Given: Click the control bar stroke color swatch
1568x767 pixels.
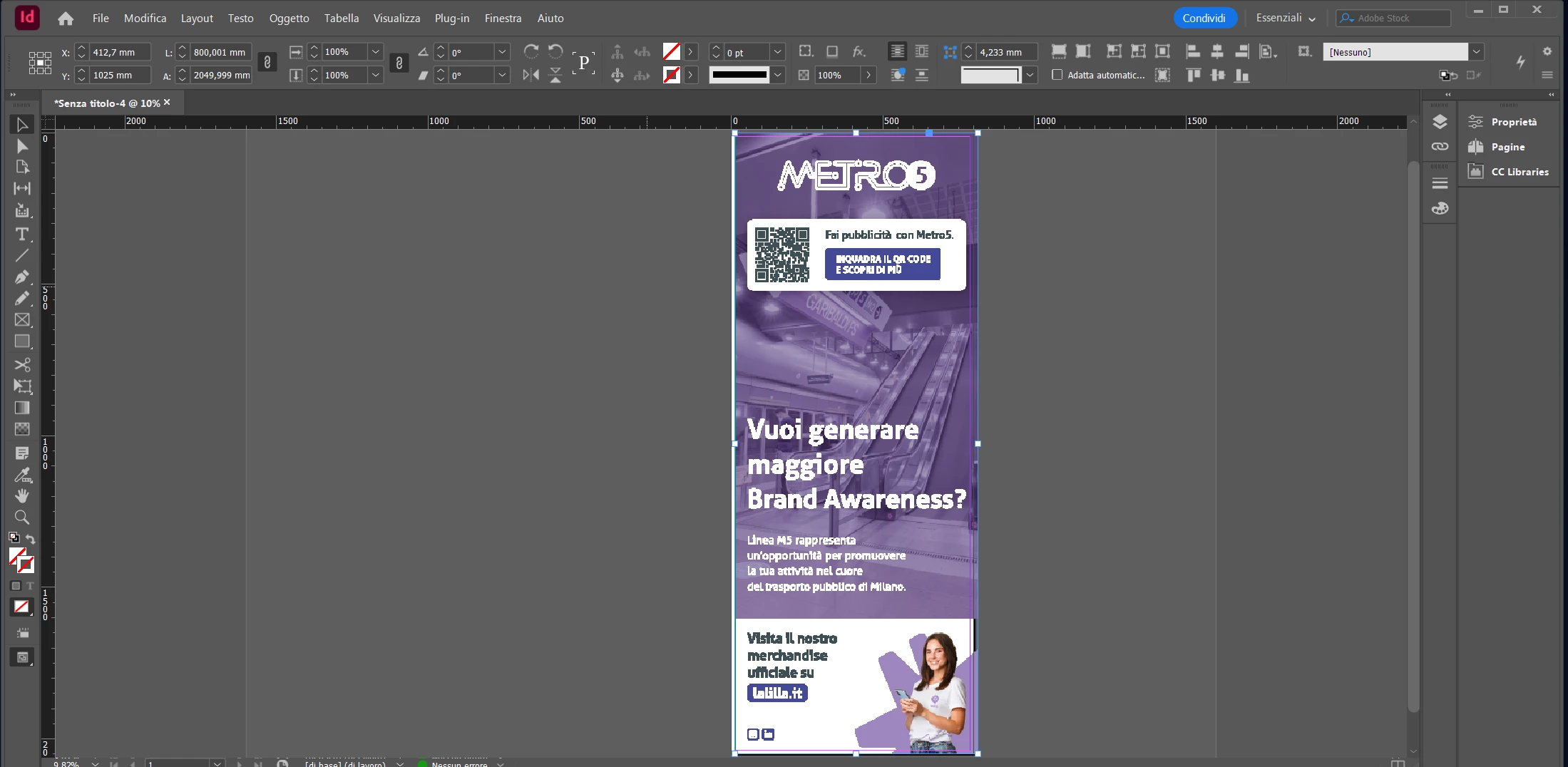Looking at the screenshot, I should point(671,75).
